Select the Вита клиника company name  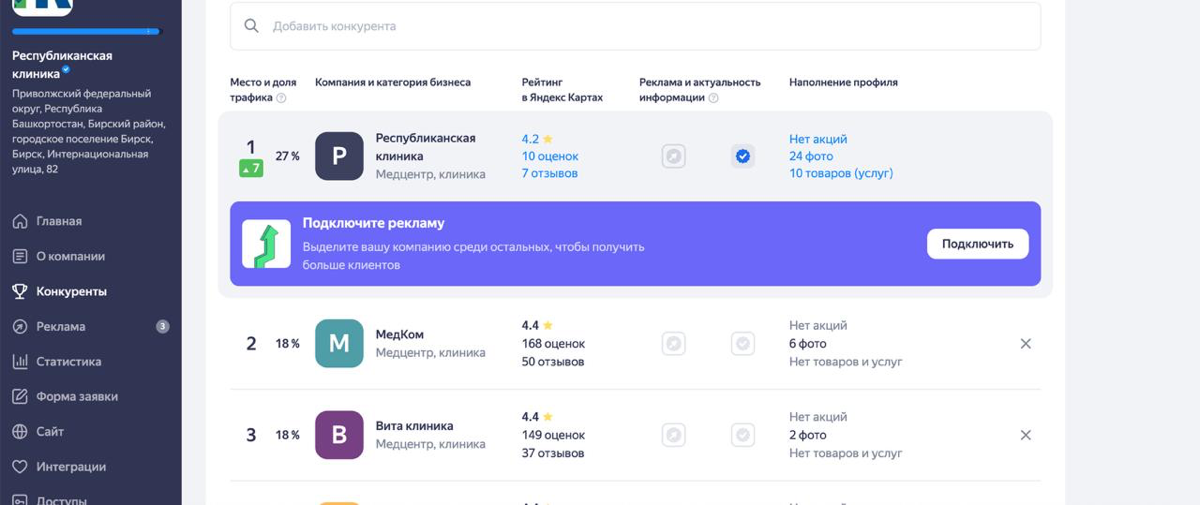[414, 426]
